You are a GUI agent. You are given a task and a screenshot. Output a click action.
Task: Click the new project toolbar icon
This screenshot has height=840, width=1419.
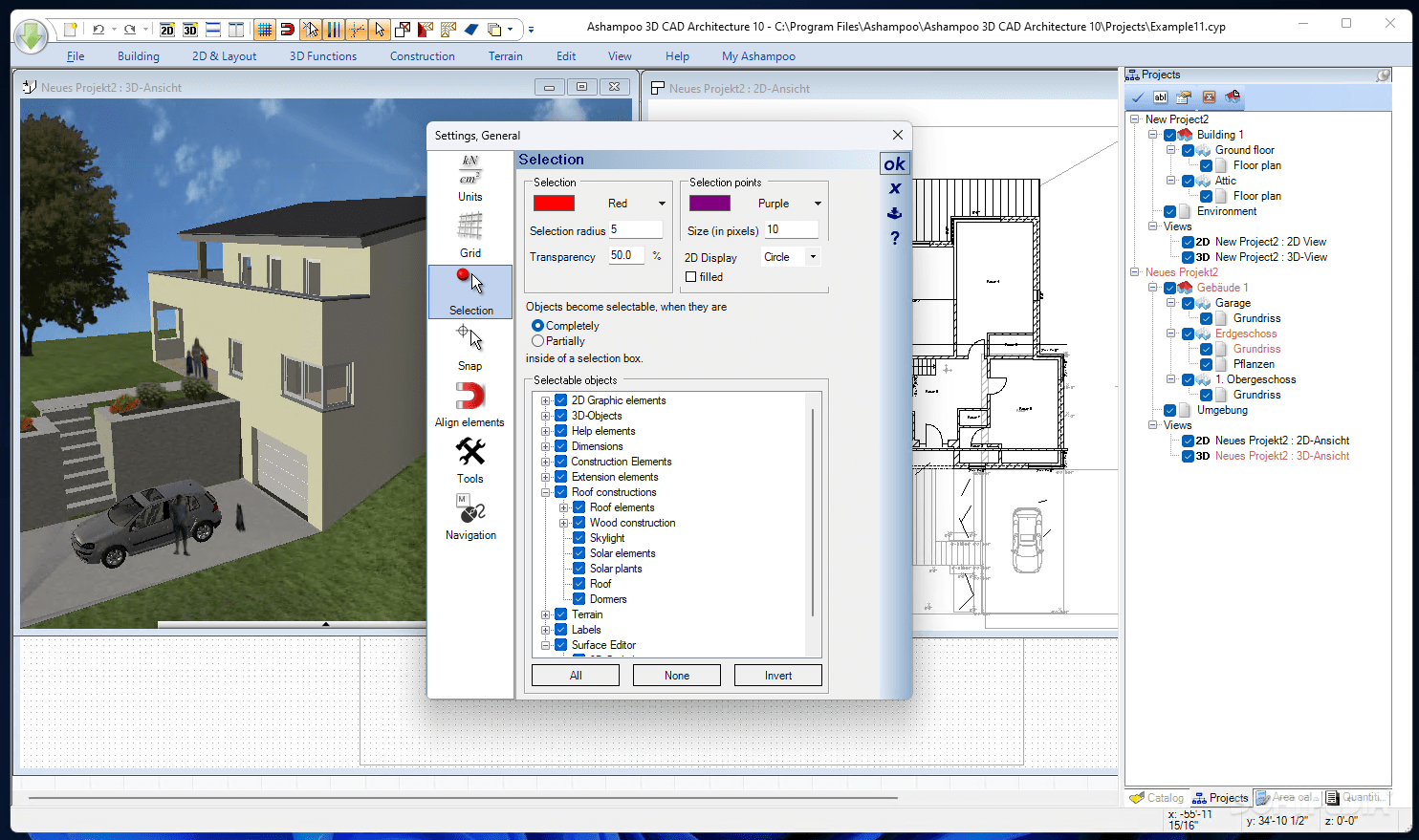[x=70, y=30]
